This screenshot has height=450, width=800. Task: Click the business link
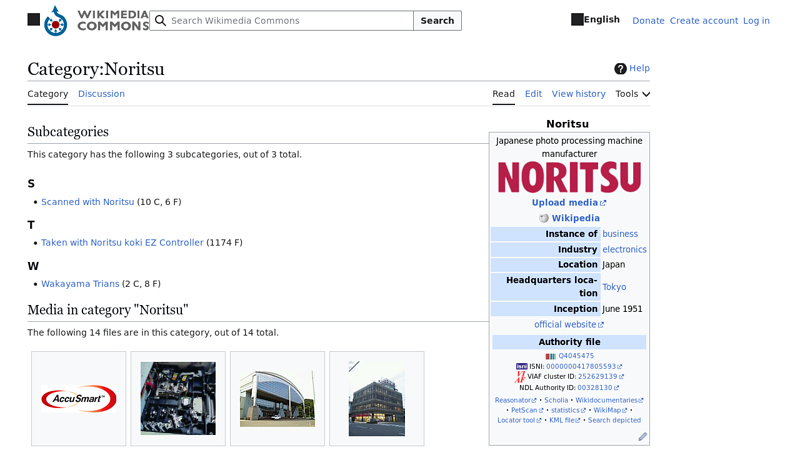(620, 234)
